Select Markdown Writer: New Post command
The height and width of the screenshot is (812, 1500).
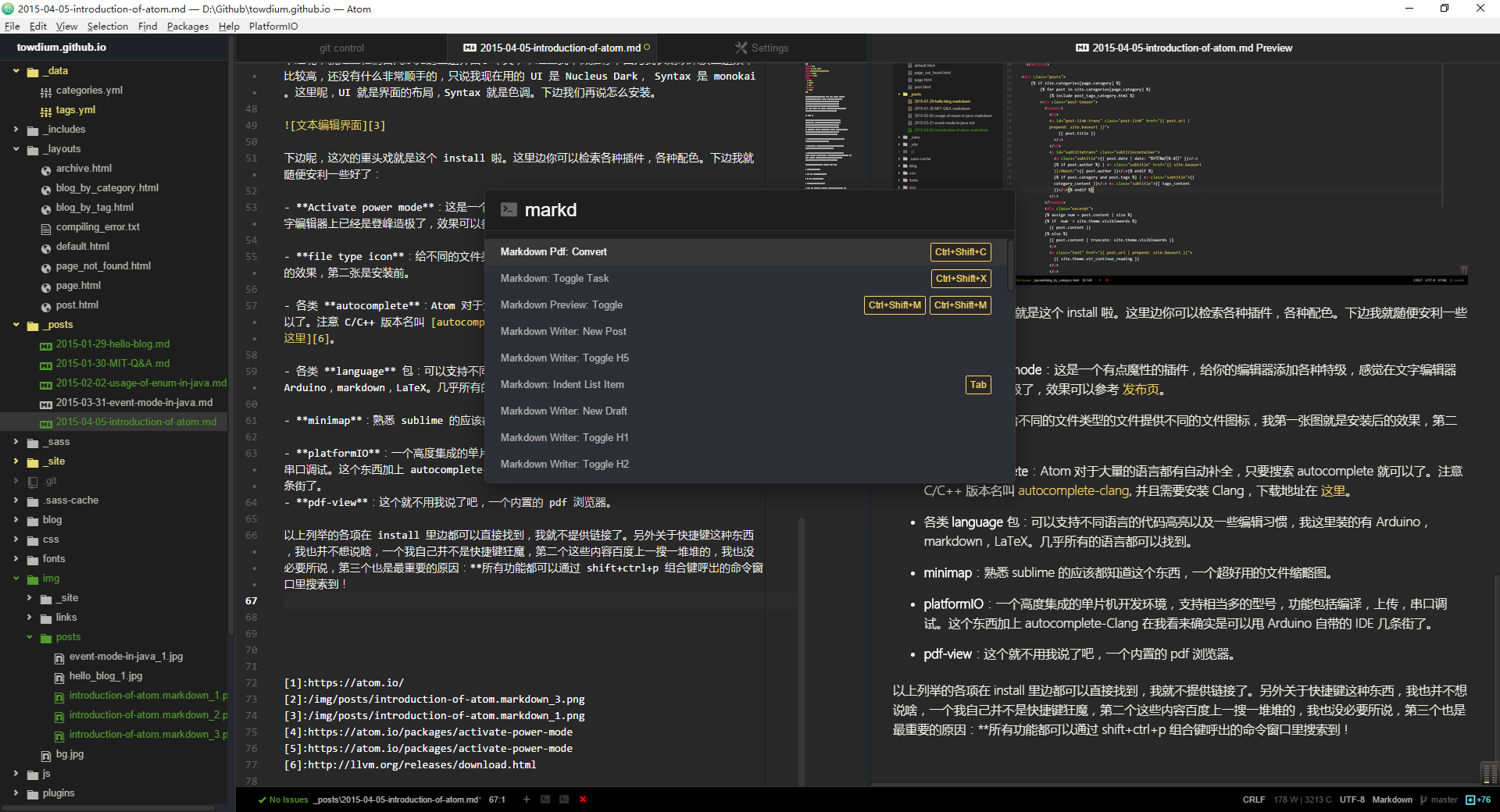746,332
